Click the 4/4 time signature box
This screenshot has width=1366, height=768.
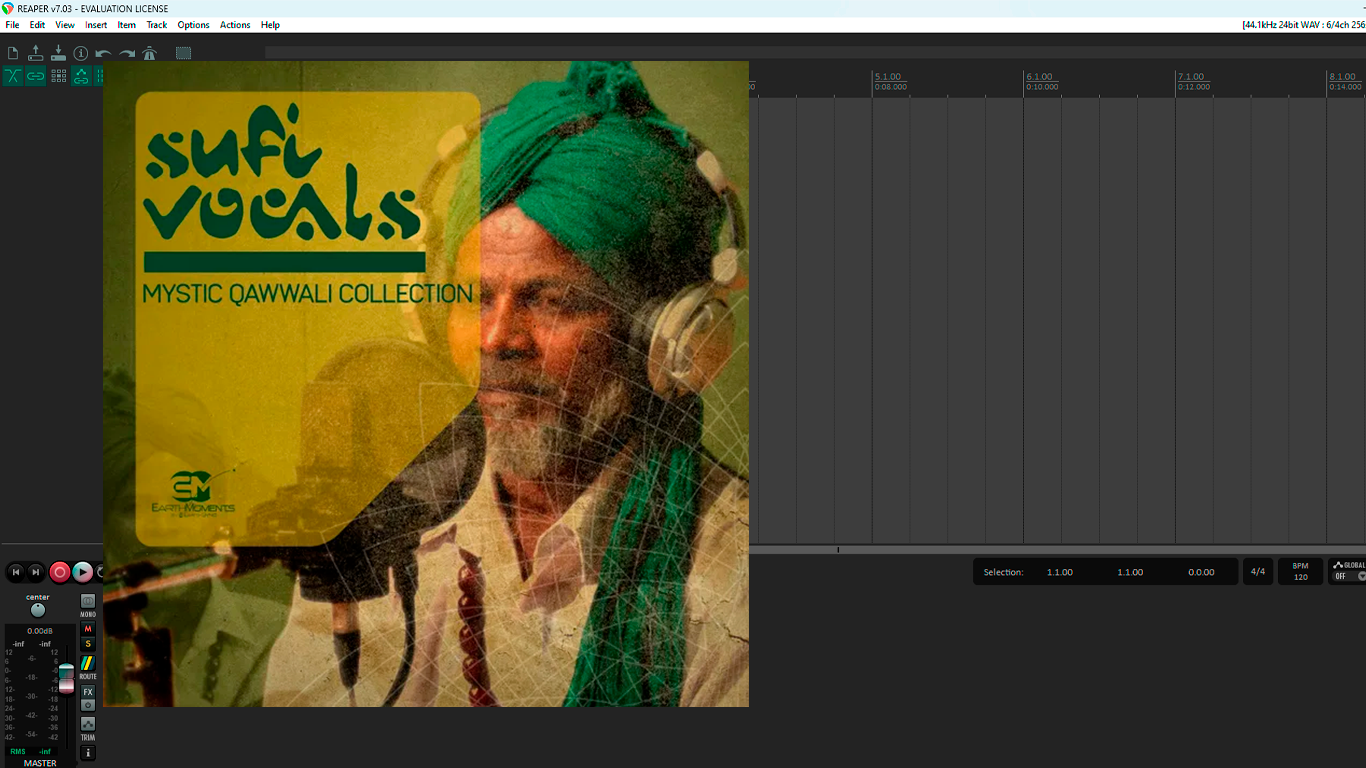(x=1258, y=572)
